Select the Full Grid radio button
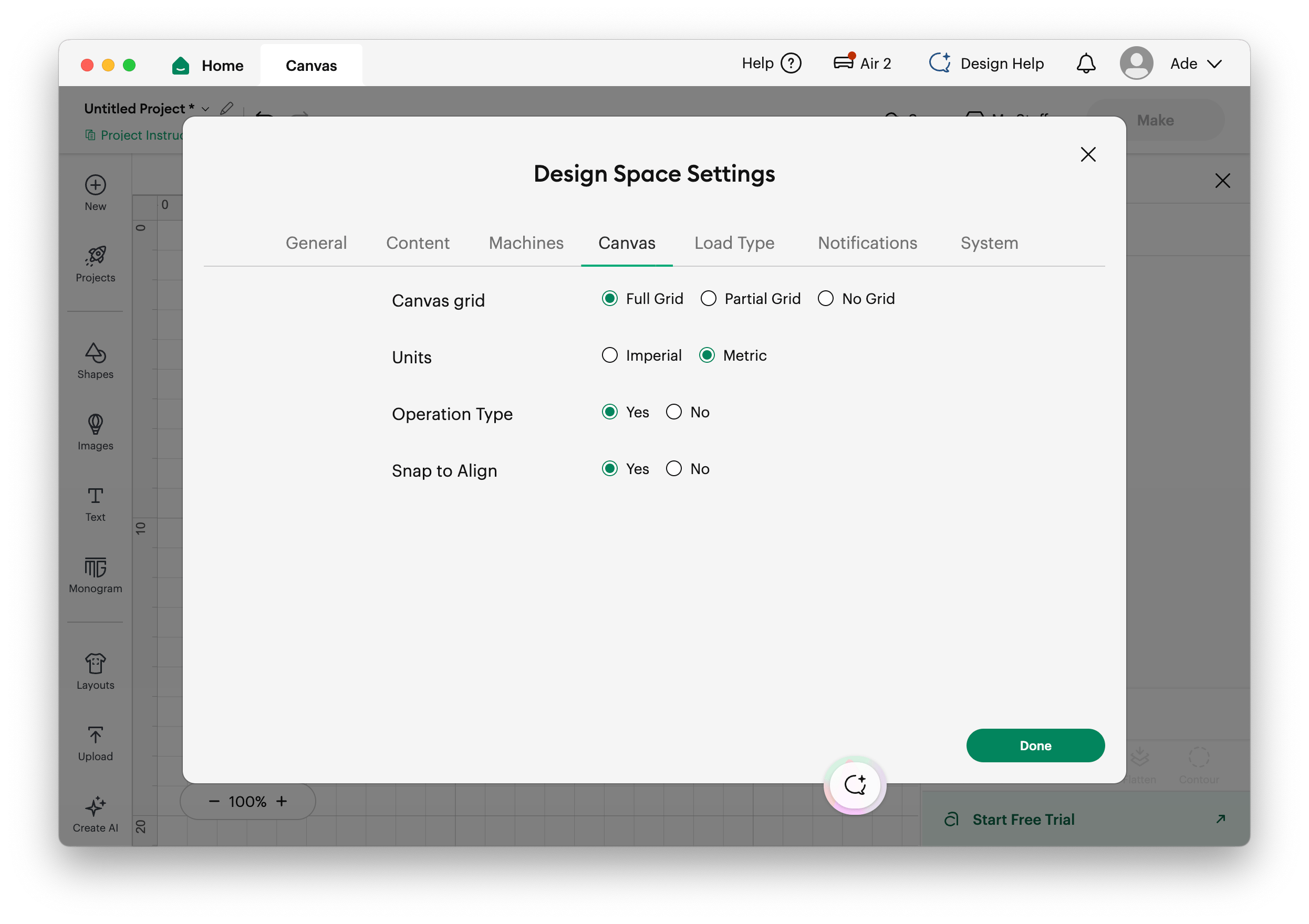 tap(609, 299)
